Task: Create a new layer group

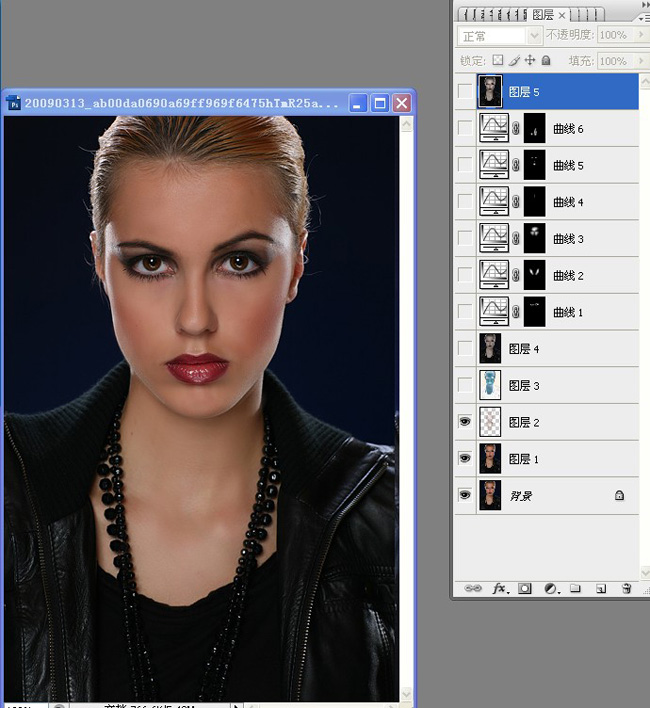Action: (575, 588)
